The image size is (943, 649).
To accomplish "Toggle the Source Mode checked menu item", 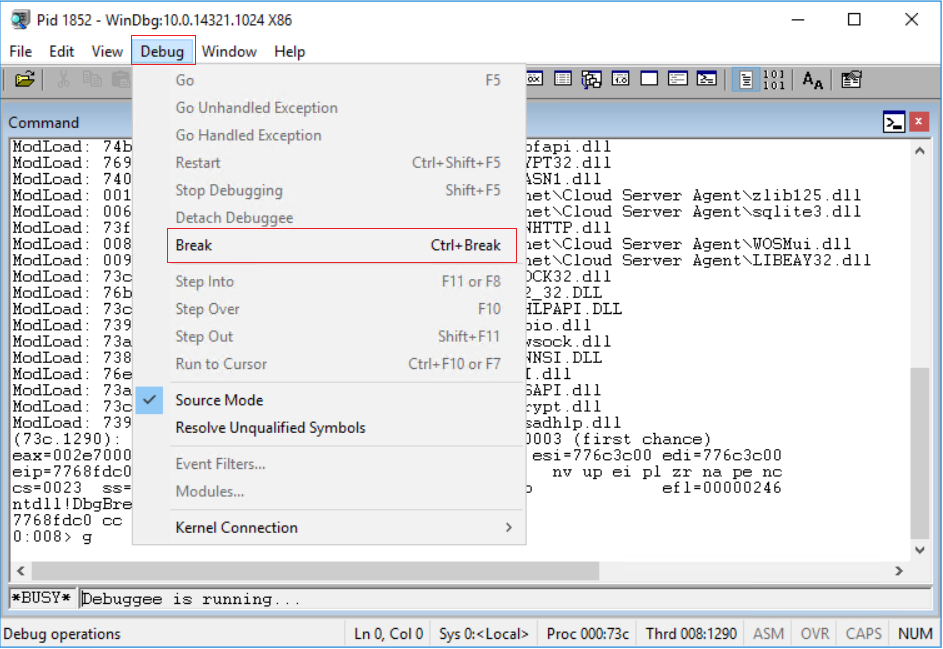I will coord(329,400).
